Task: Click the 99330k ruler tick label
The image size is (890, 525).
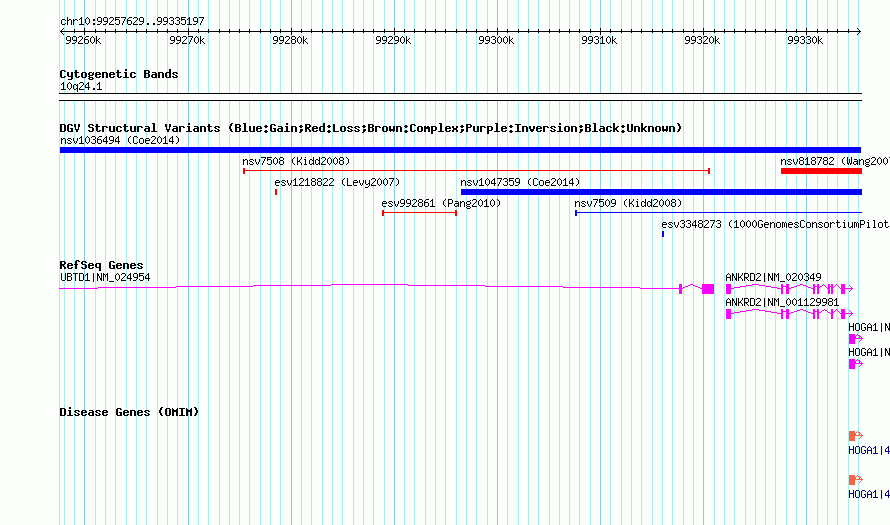Action: [805, 40]
